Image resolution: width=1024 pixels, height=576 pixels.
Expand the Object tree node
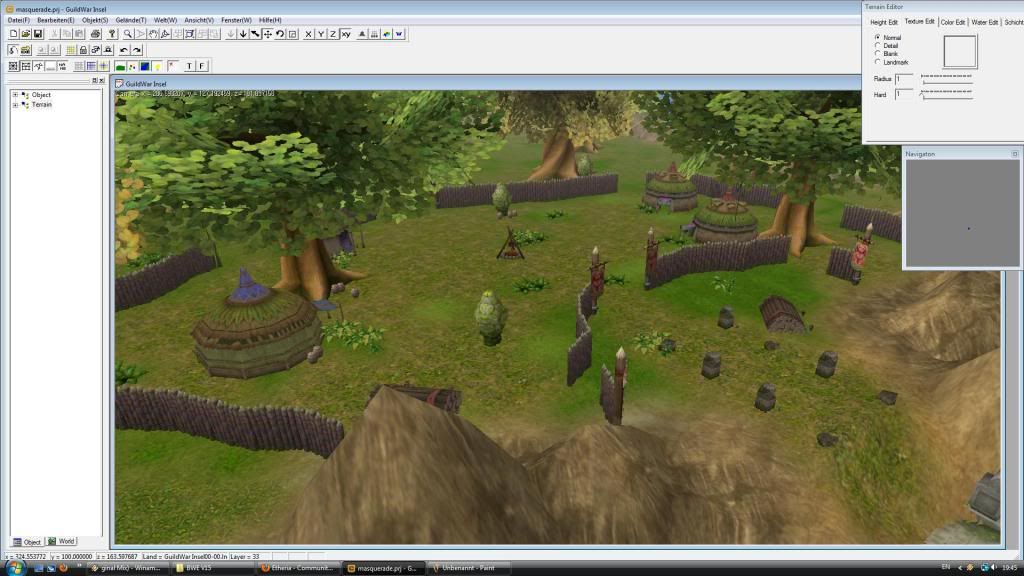click(x=15, y=95)
